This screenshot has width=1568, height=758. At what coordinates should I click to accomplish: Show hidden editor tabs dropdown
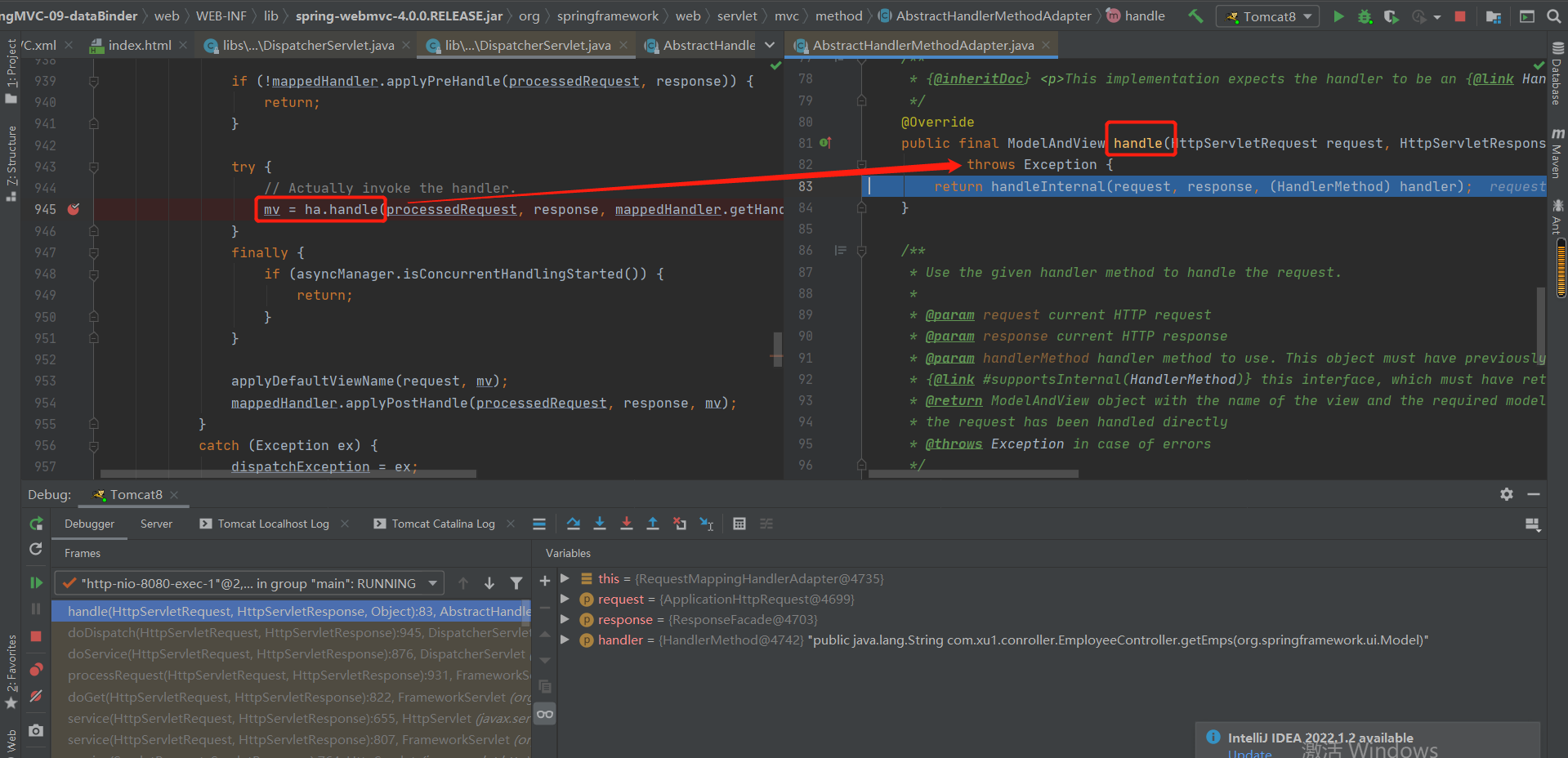(x=770, y=45)
